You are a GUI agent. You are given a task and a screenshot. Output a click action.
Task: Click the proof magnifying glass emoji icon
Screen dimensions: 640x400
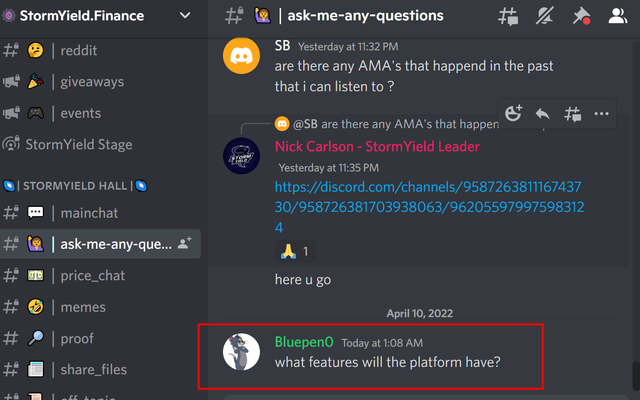(36, 338)
